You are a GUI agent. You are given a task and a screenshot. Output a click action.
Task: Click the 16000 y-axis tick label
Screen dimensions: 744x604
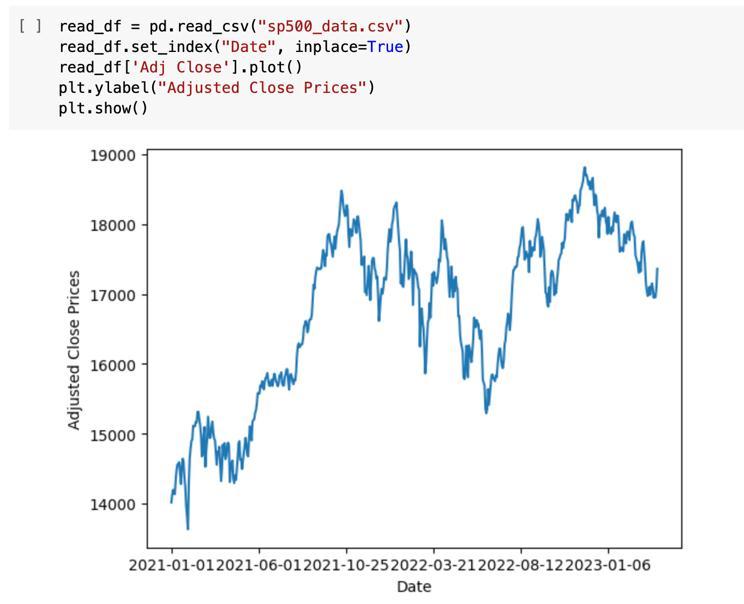[113, 365]
